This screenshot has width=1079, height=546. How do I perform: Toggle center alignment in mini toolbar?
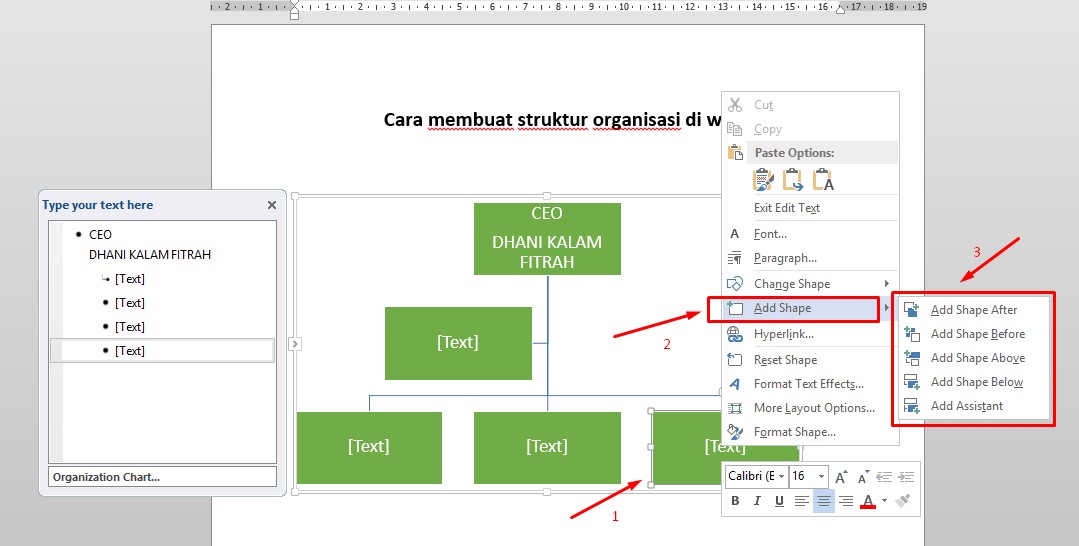(823, 501)
